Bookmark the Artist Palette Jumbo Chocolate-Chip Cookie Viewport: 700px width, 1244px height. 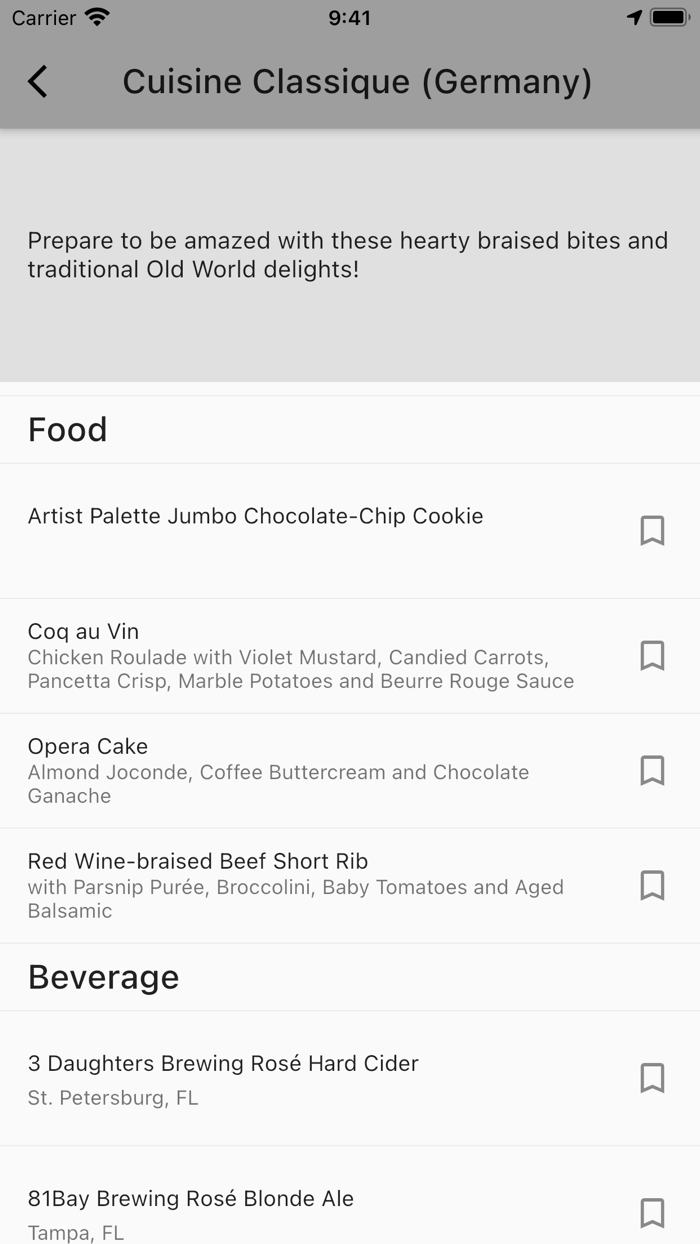(652, 530)
